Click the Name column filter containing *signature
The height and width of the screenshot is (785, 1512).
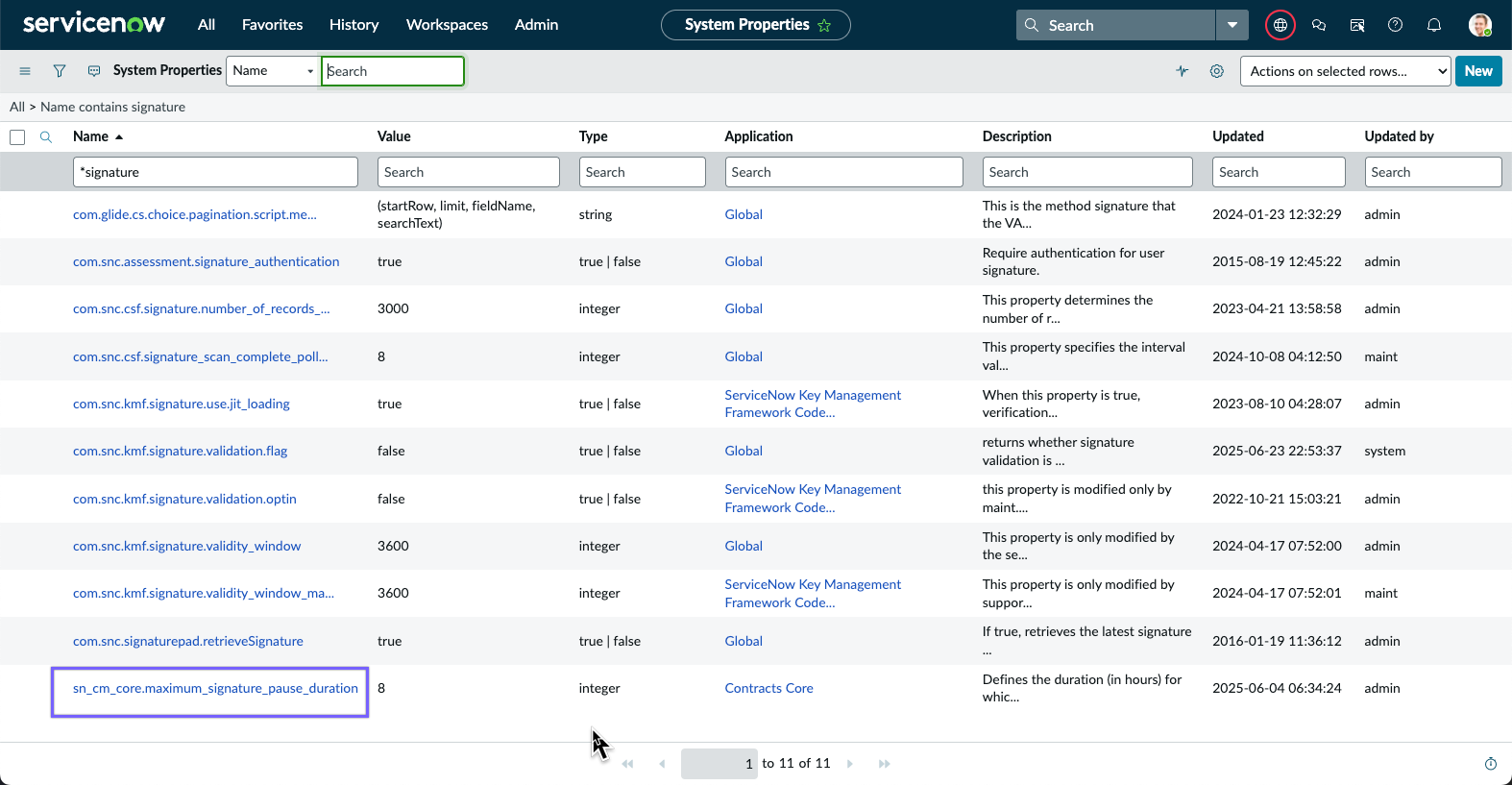tap(215, 172)
